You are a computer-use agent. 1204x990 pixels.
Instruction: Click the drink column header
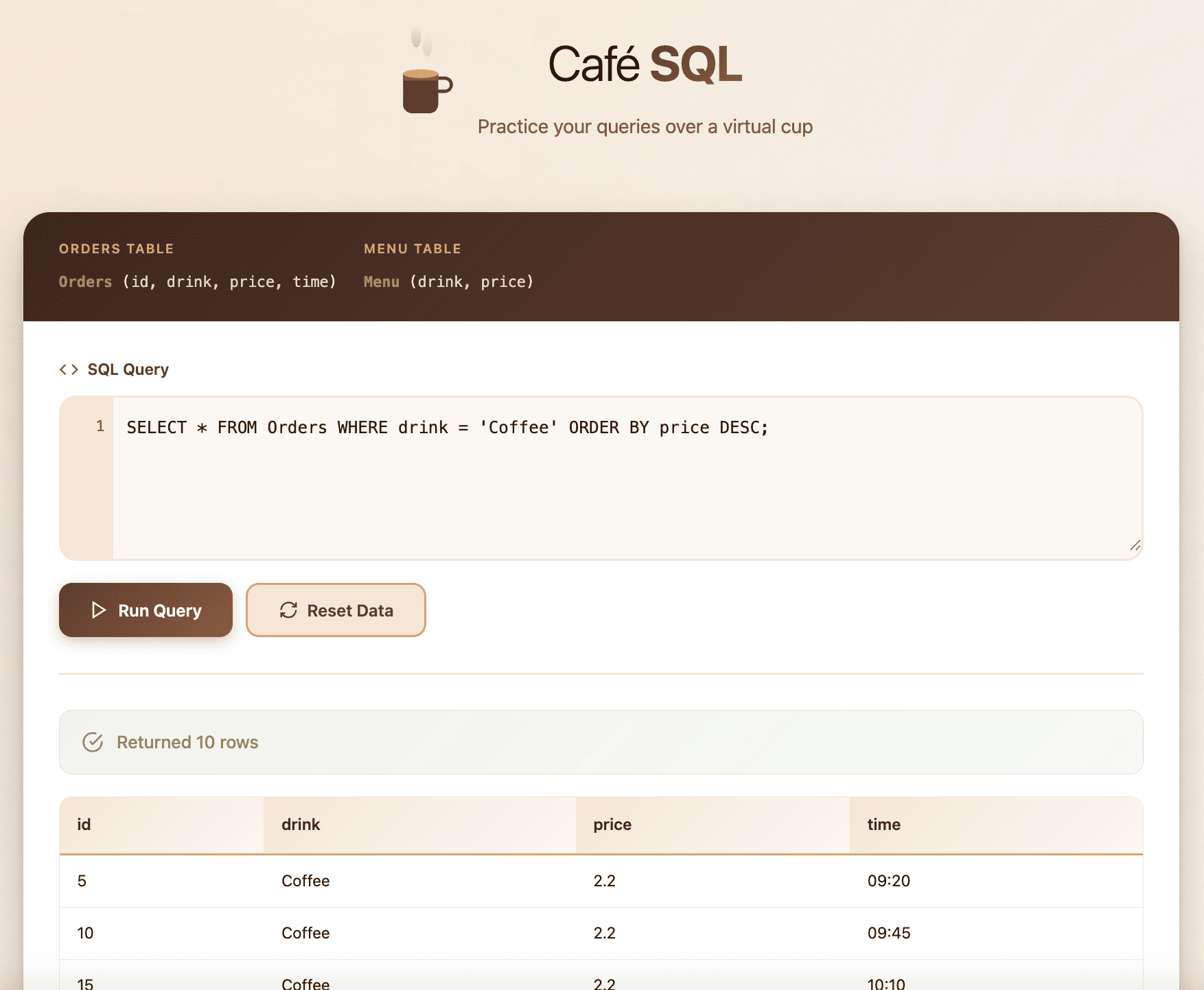(x=301, y=825)
